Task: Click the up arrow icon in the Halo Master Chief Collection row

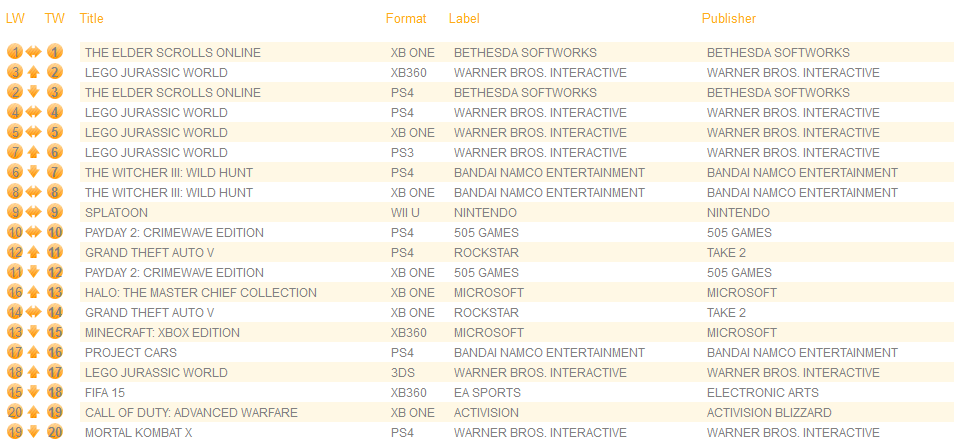Action: point(34,292)
